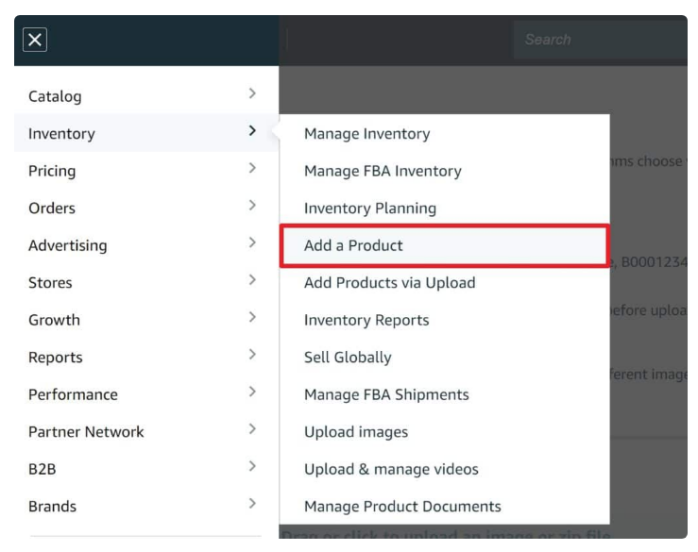
Task: Expand the Inventory chevron arrow
Action: pyautogui.click(x=252, y=131)
